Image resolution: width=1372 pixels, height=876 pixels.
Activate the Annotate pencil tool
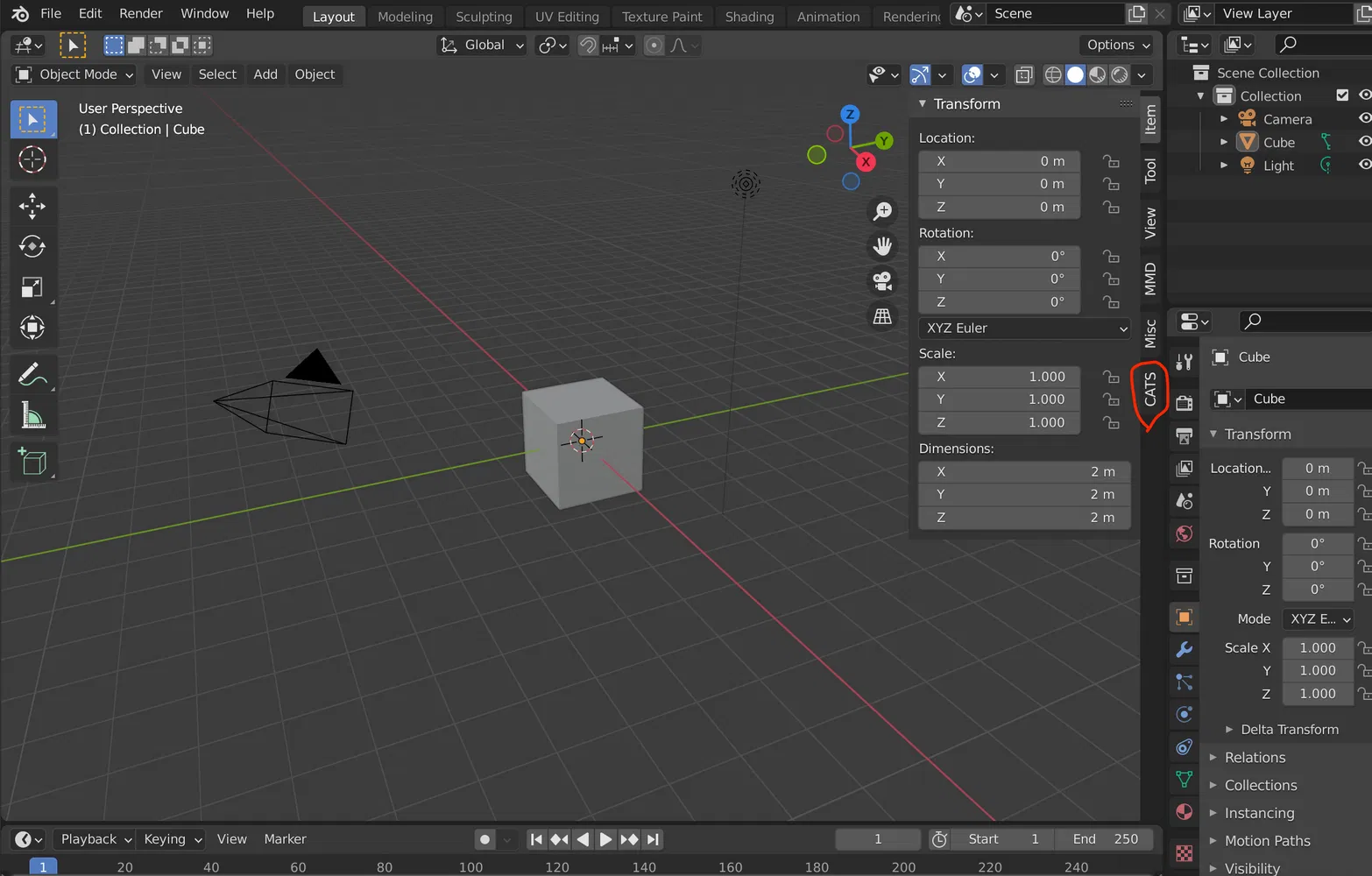click(x=32, y=375)
